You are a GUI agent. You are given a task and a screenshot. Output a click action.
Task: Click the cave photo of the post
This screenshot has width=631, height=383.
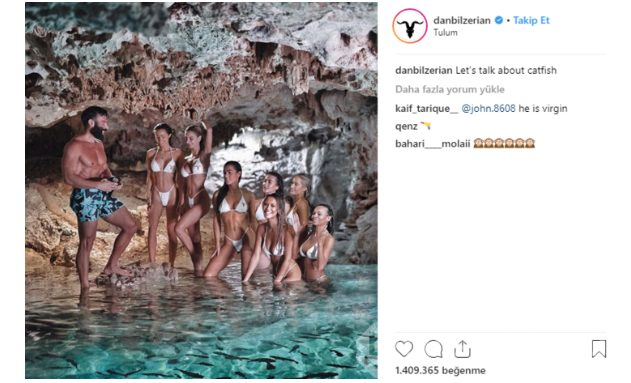201,190
